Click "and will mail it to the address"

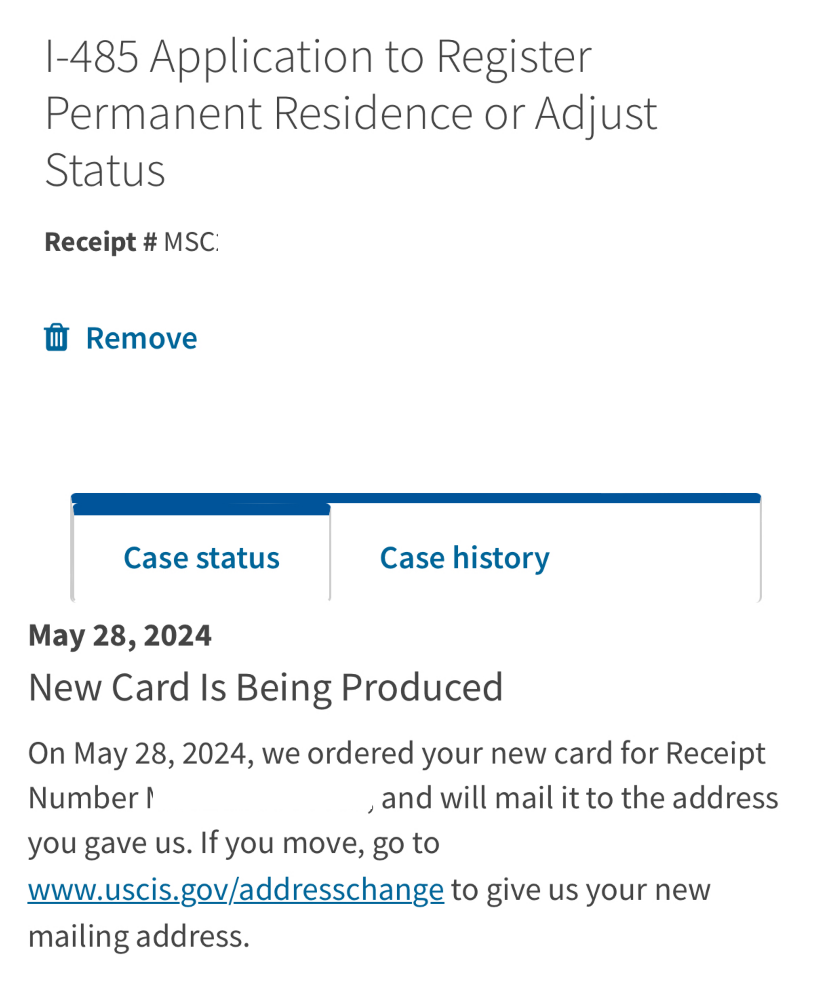(580, 798)
